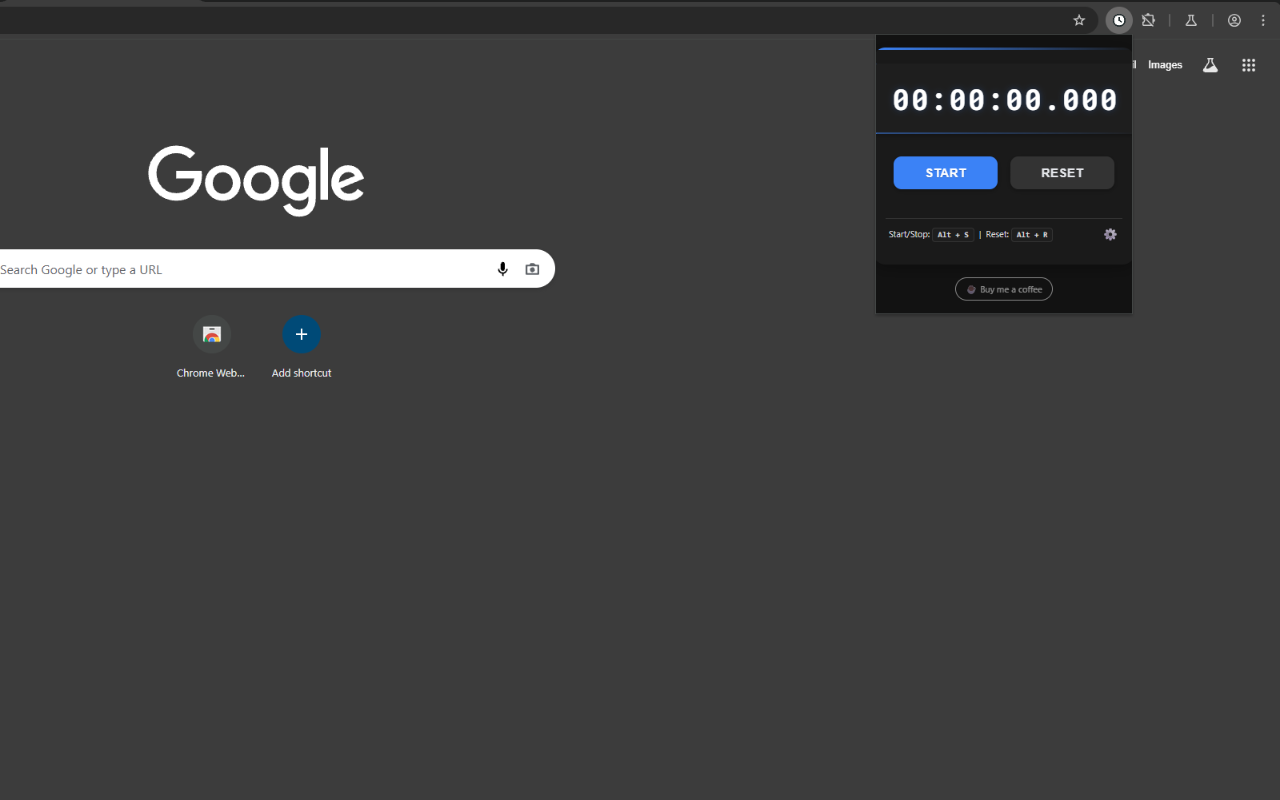The image size is (1280, 800).
Task: Click the Alt + R shortcut badge
Action: point(1032,235)
